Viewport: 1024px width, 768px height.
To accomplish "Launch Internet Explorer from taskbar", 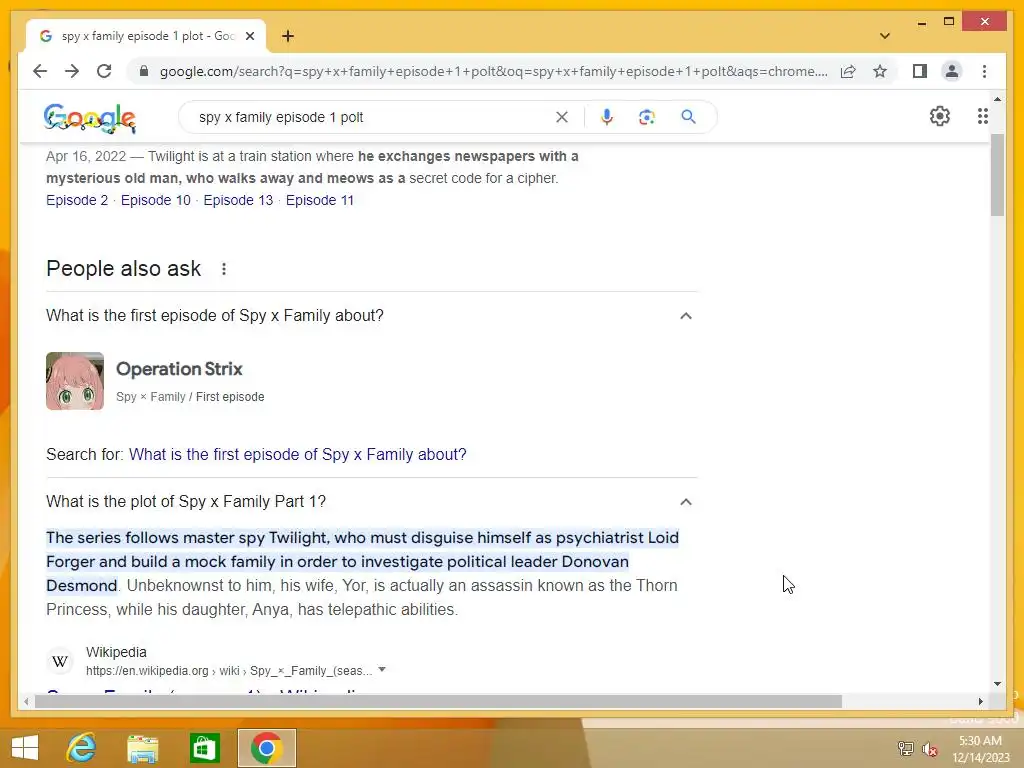I will click(81, 748).
